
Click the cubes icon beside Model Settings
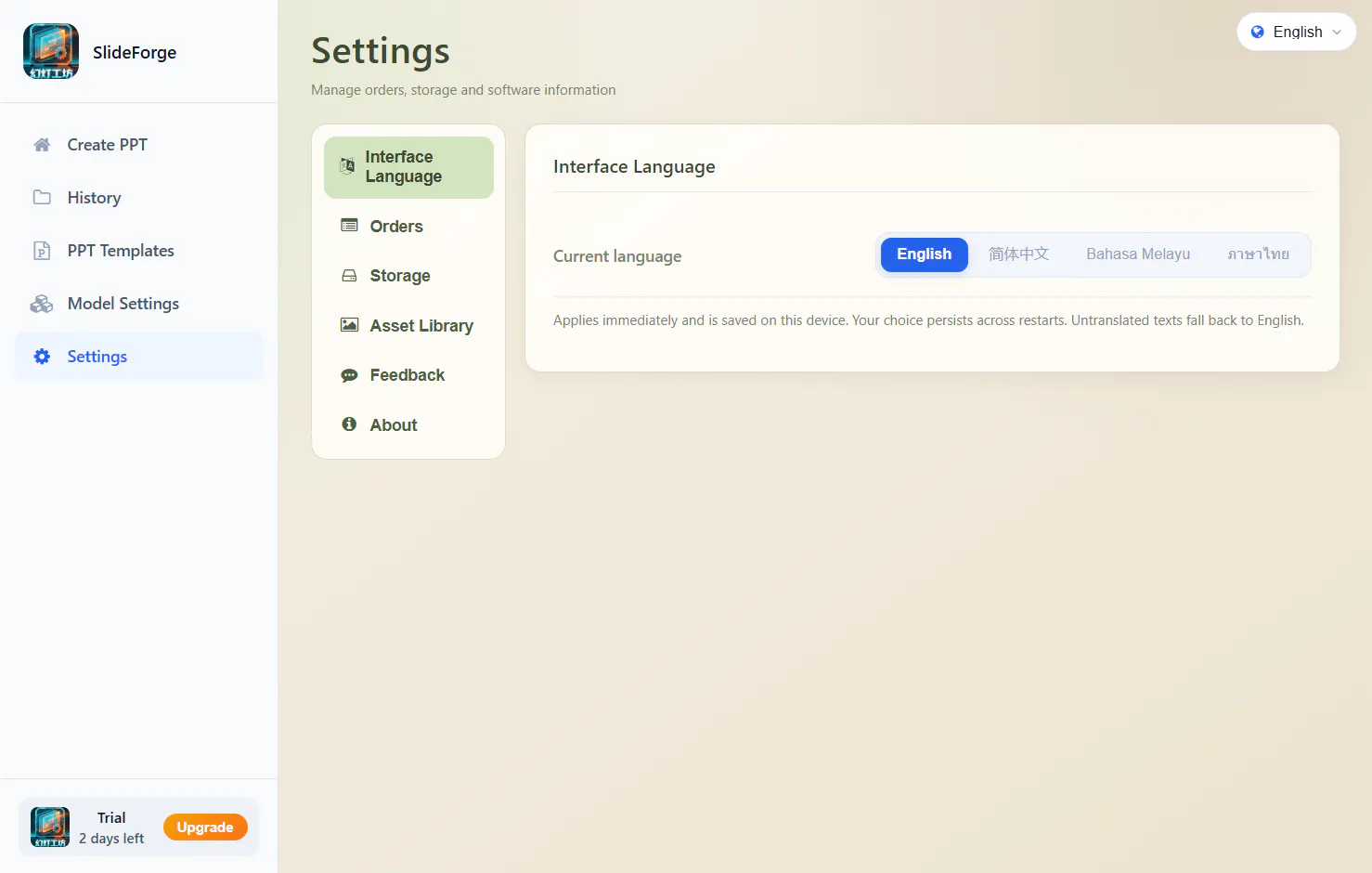(x=42, y=304)
